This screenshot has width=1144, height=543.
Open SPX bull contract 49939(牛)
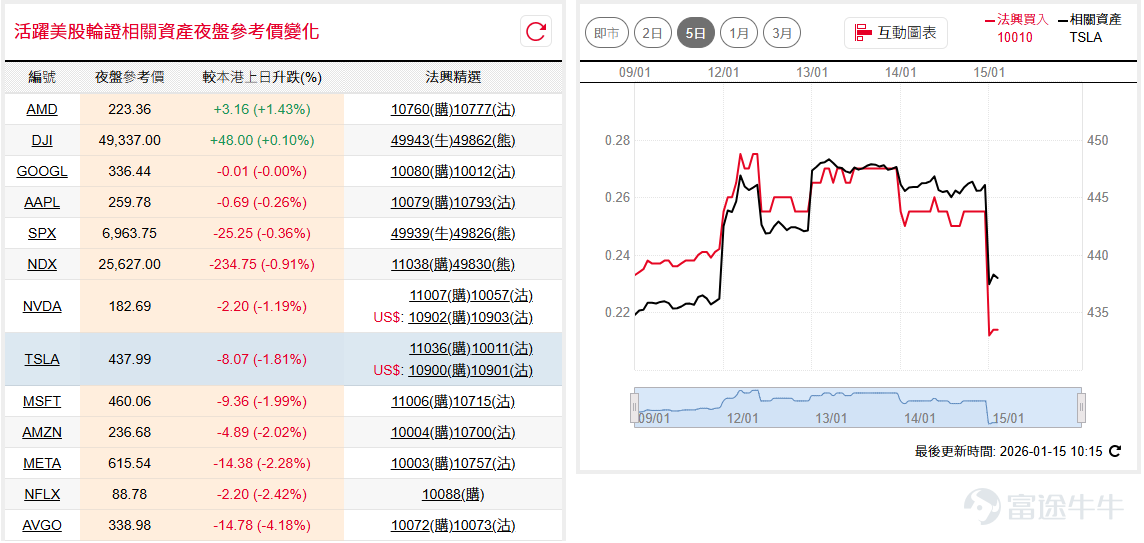click(422, 234)
